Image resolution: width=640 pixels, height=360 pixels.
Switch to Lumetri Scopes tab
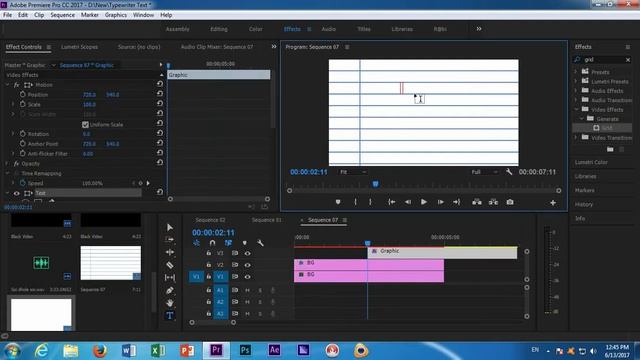click(79, 47)
